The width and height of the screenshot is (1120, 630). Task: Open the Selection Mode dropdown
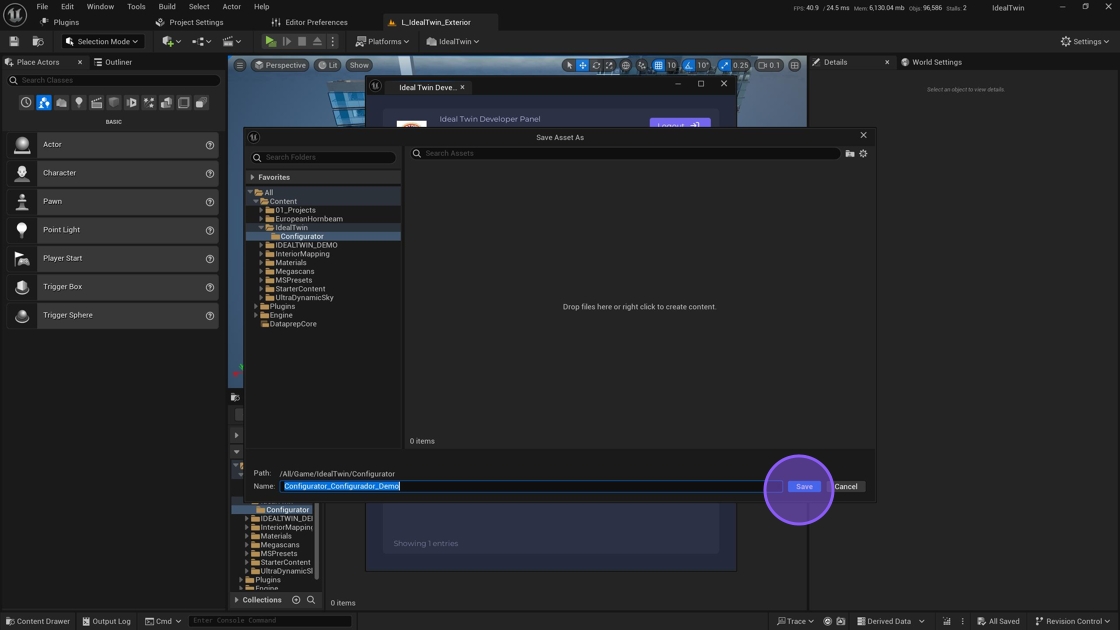point(102,41)
